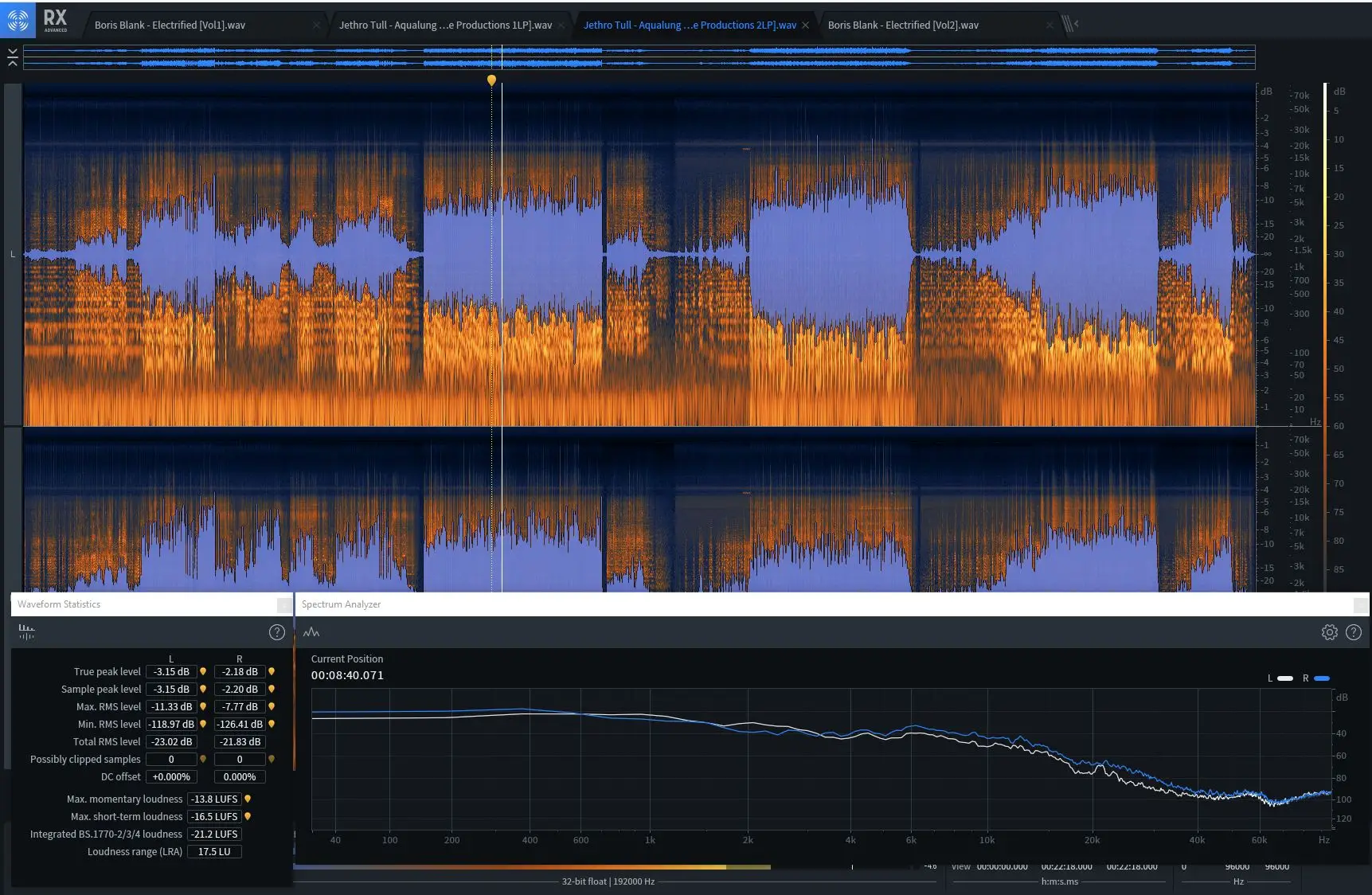The image size is (1372, 895).
Task: Close the Electrified [Vol2].wav tab
Action: coord(1050,25)
